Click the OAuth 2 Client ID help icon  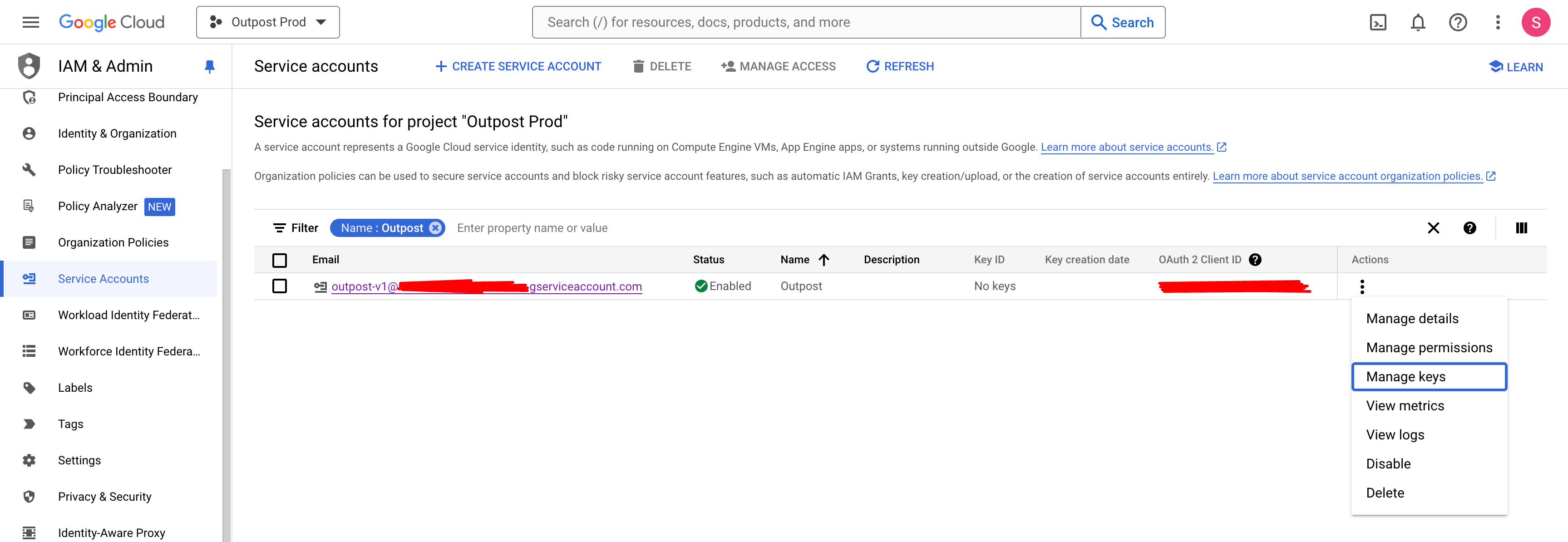[x=1254, y=260]
